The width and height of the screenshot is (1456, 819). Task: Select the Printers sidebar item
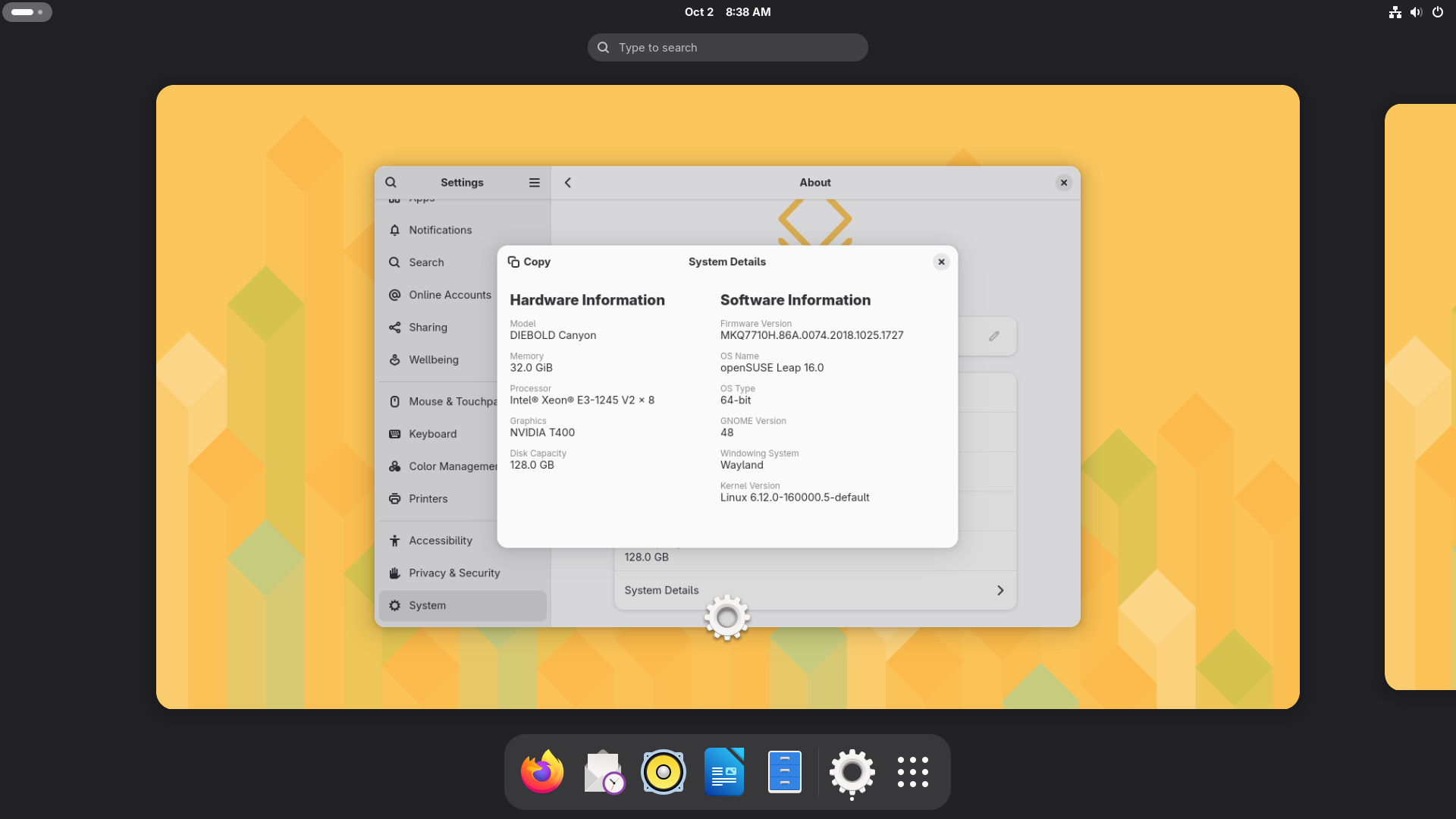(428, 499)
